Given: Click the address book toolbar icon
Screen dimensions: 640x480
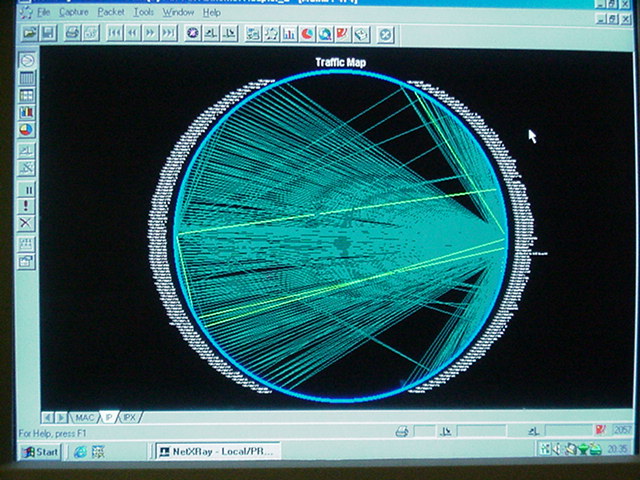Looking at the screenshot, I should (362, 35).
